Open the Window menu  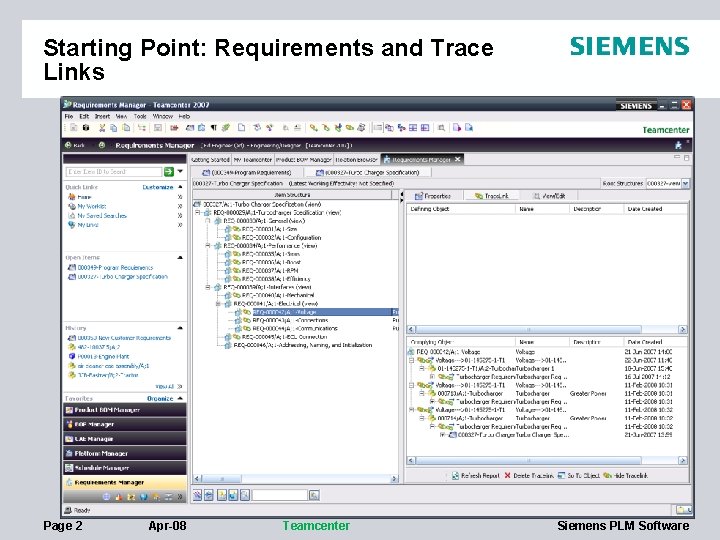[x=163, y=117]
